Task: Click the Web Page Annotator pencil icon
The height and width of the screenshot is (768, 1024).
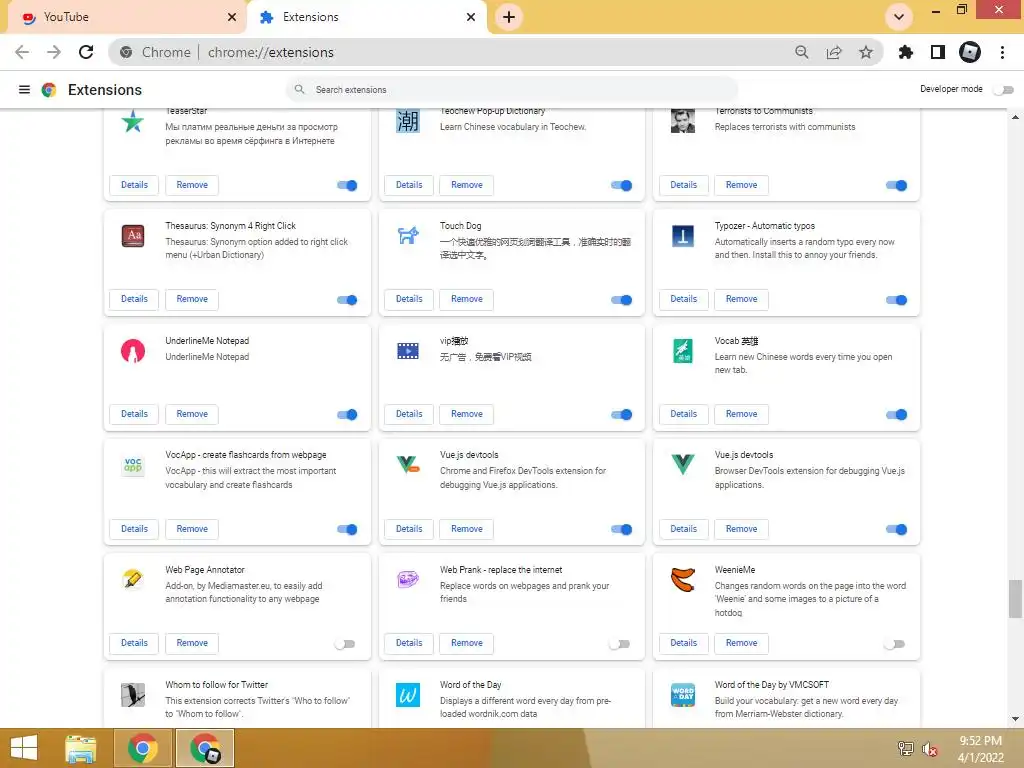Action: [133, 580]
